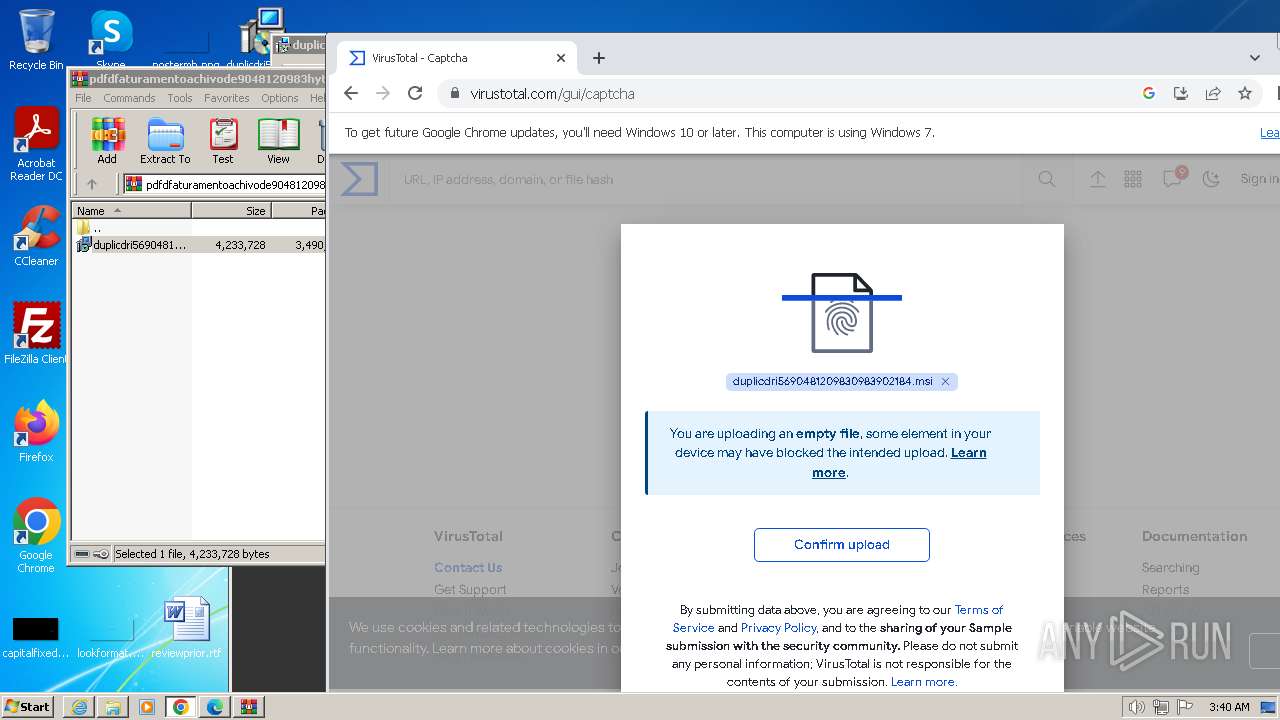Open a new Chrome tab
Image resolution: width=1280 pixels, height=720 pixels.
(x=599, y=58)
